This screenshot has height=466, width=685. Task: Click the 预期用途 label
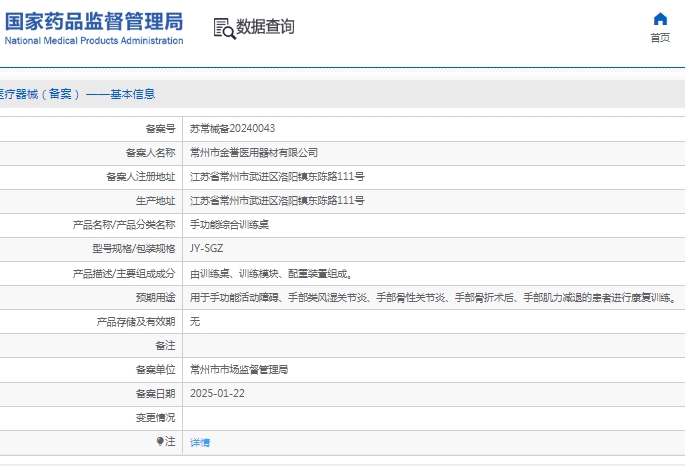pyautogui.click(x=156, y=297)
